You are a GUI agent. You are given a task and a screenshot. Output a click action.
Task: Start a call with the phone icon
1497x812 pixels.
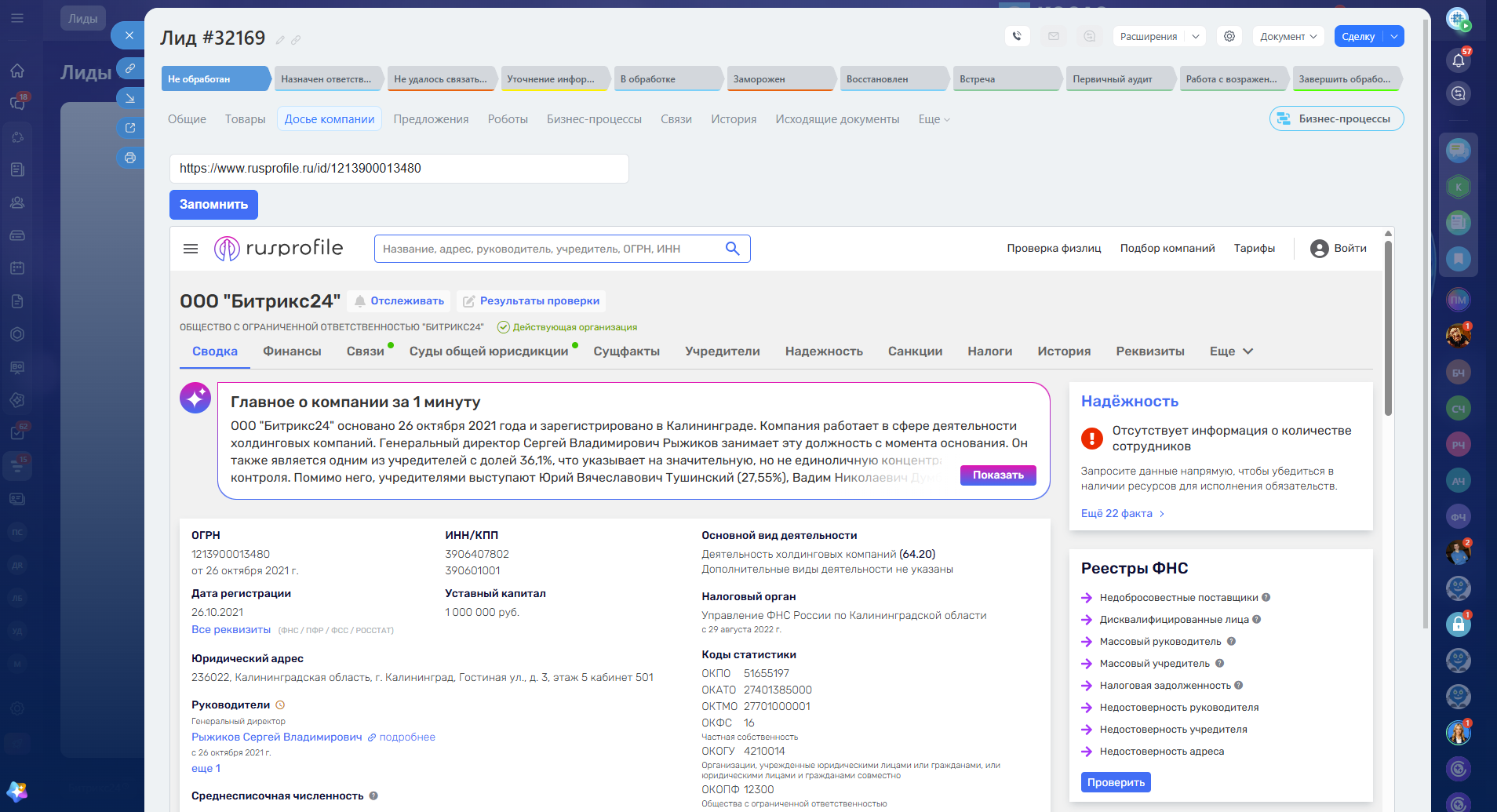[1017, 36]
